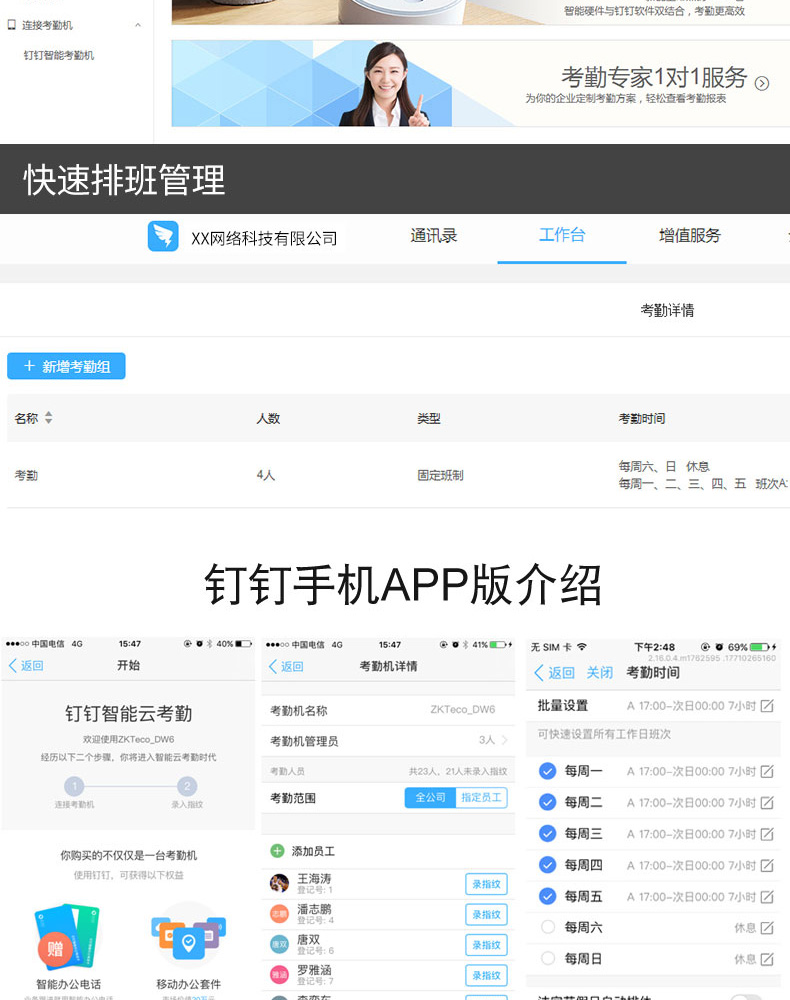
Task: Click step 1 连接考勤机 circle
Action: point(74,786)
